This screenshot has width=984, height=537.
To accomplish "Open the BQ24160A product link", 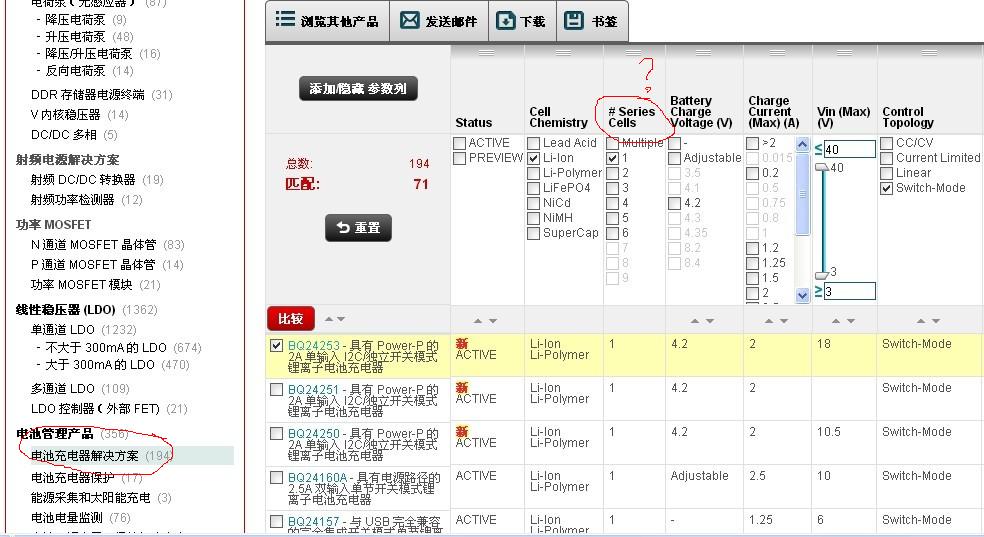I will tap(318, 477).
